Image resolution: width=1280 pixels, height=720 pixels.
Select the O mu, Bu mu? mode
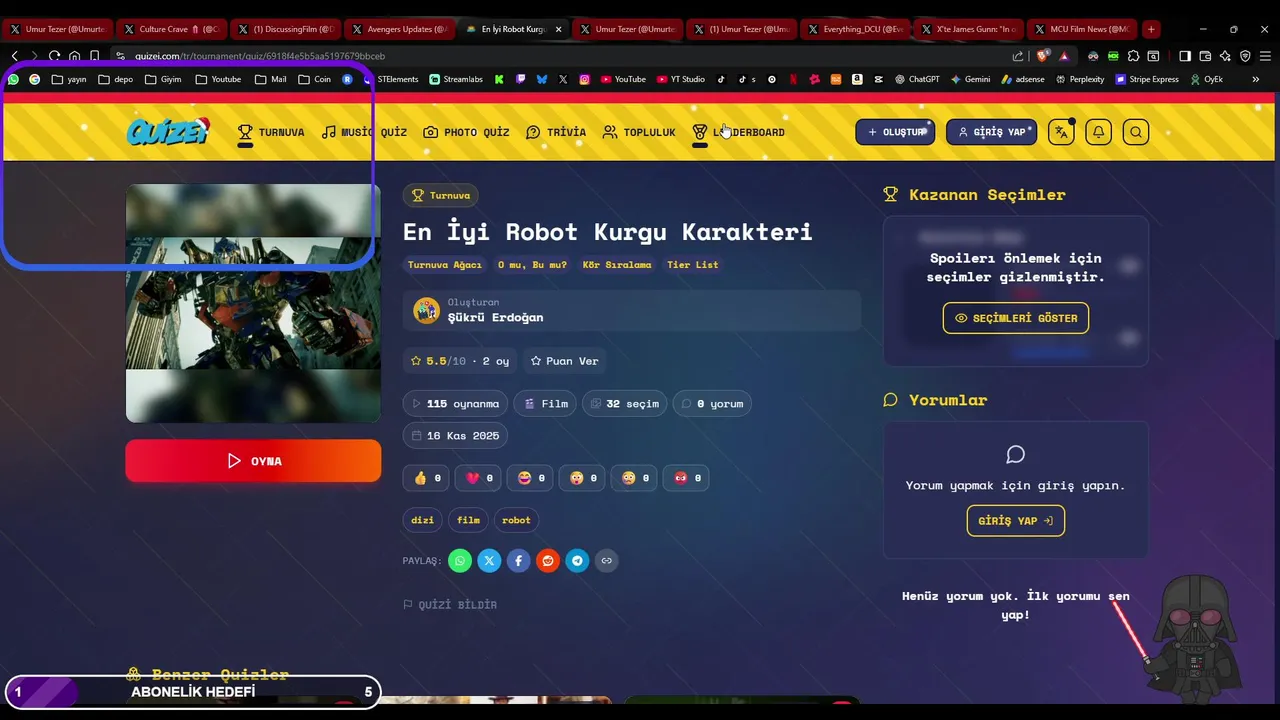[x=532, y=265]
